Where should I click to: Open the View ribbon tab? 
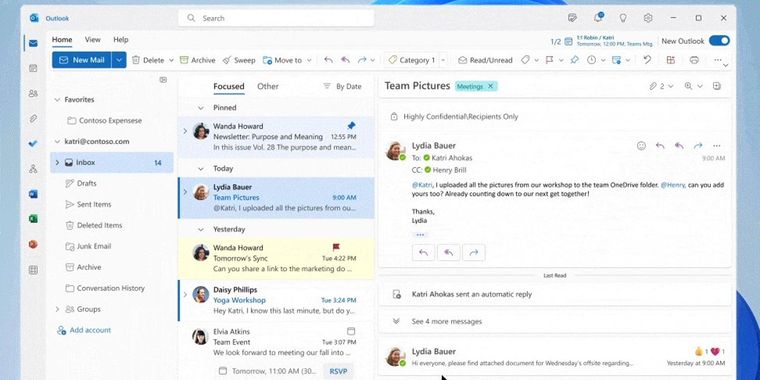click(x=93, y=40)
